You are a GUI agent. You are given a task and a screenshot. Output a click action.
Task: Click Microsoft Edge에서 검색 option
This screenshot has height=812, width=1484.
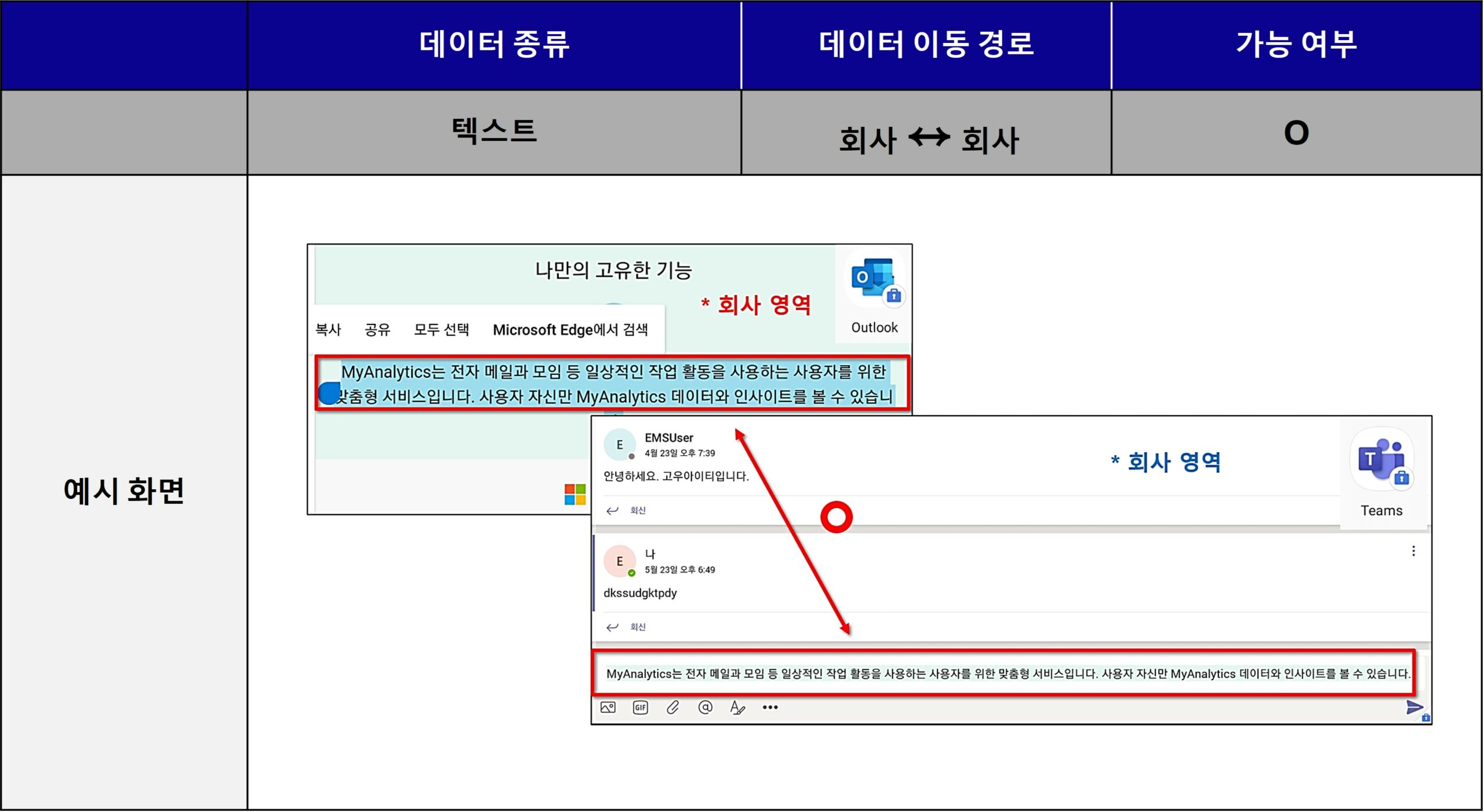pyautogui.click(x=570, y=330)
